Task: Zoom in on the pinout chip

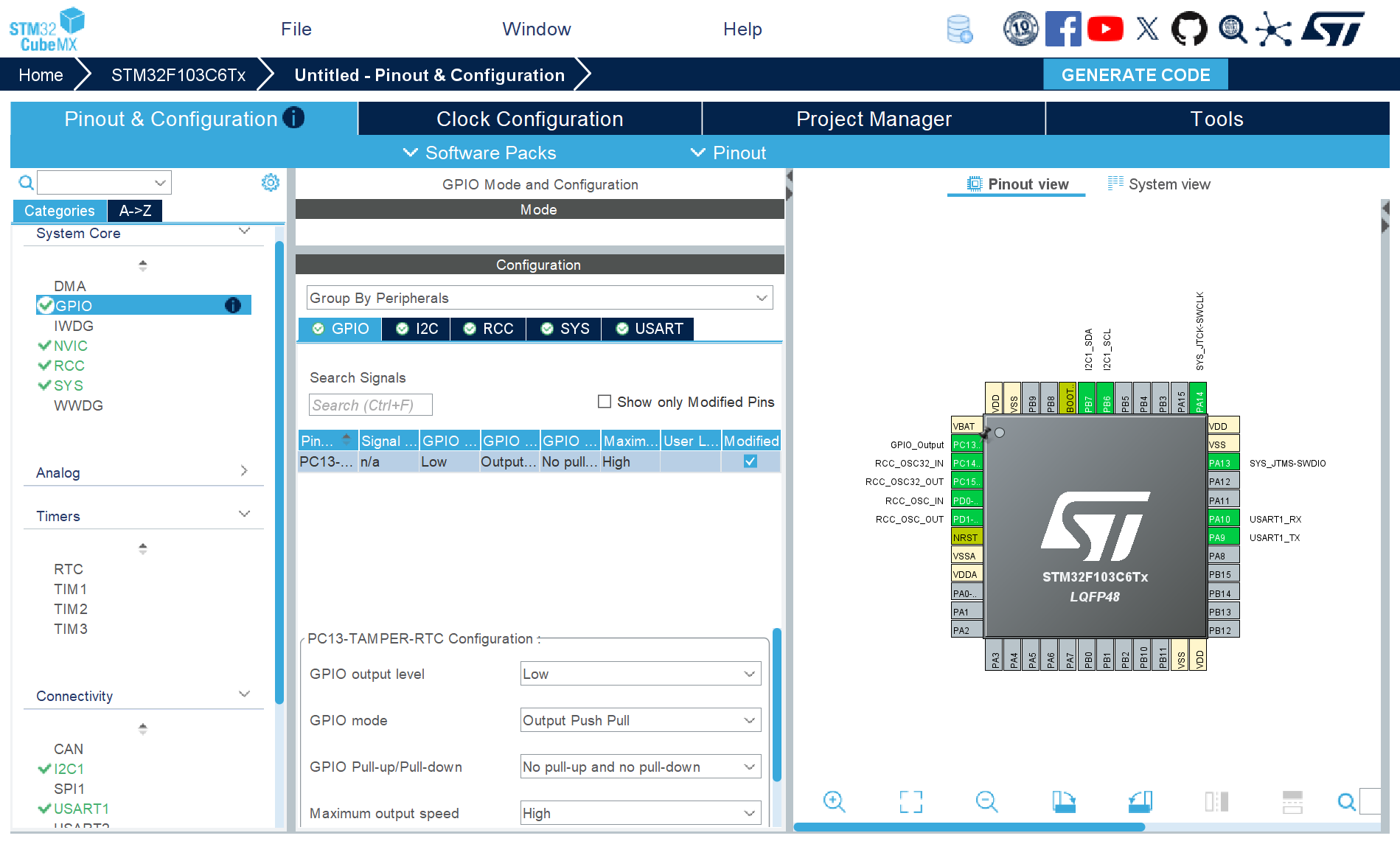Action: (x=834, y=801)
